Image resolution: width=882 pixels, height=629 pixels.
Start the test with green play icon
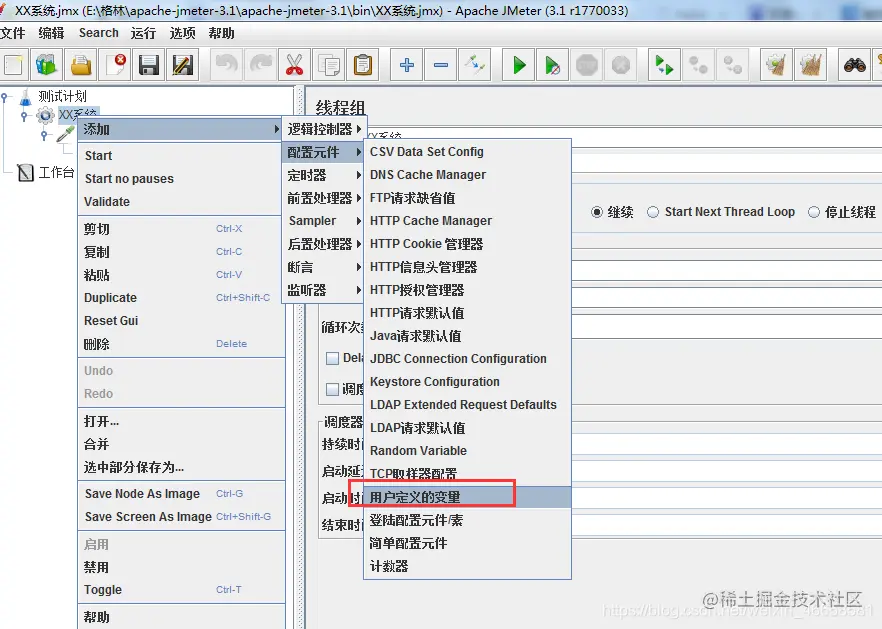pyautogui.click(x=519, y=65)
